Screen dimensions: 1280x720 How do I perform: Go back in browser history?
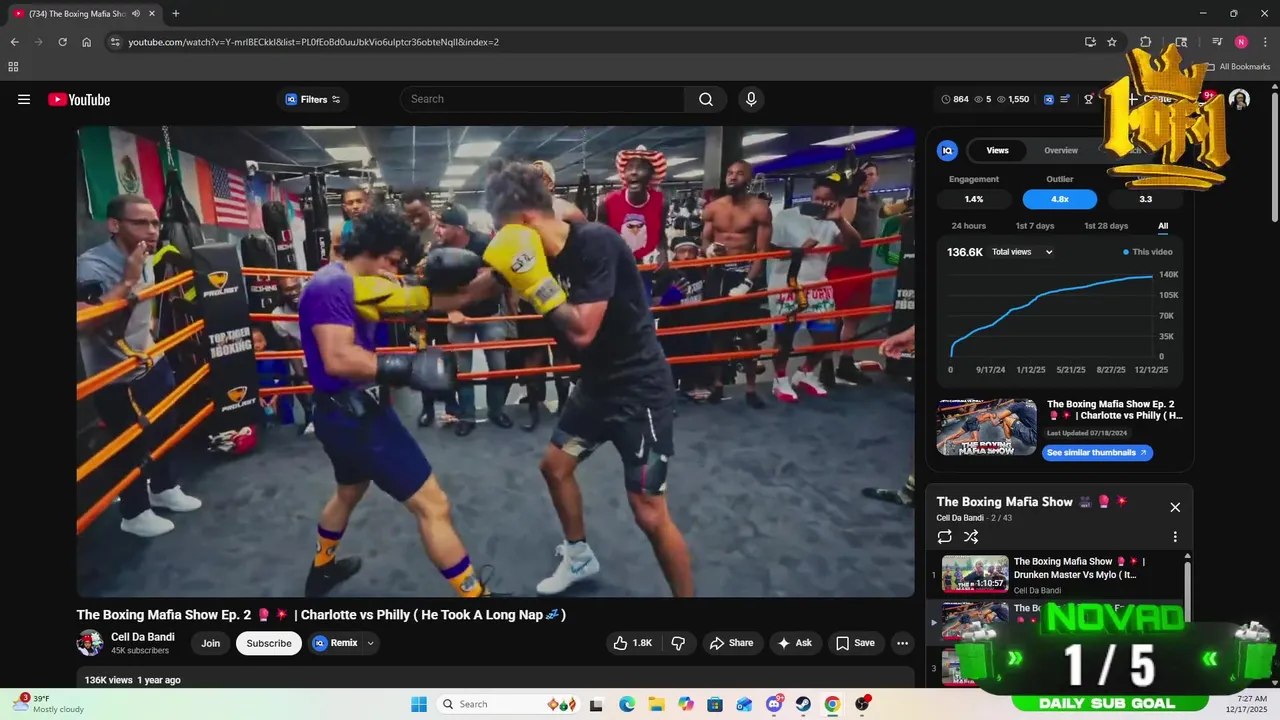point(14,42)
